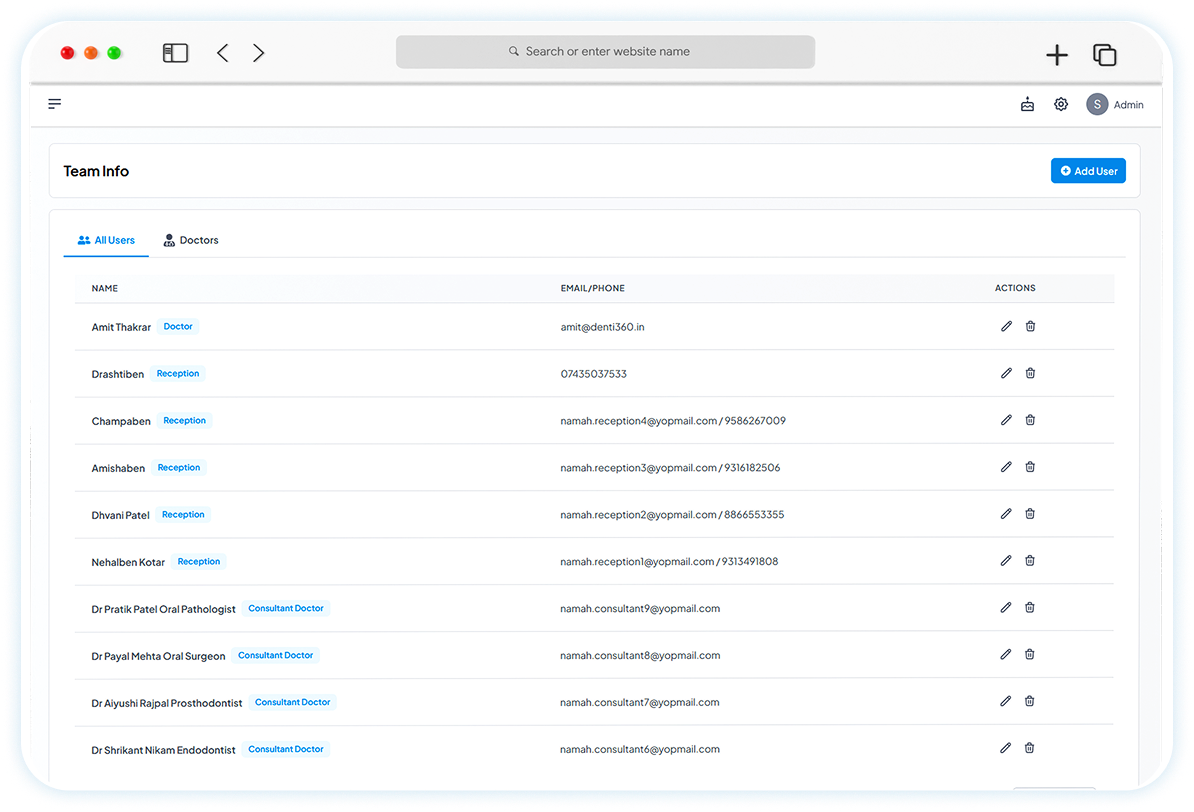Focus the browser address search field
1194x812 pixels.
[605, 52]
